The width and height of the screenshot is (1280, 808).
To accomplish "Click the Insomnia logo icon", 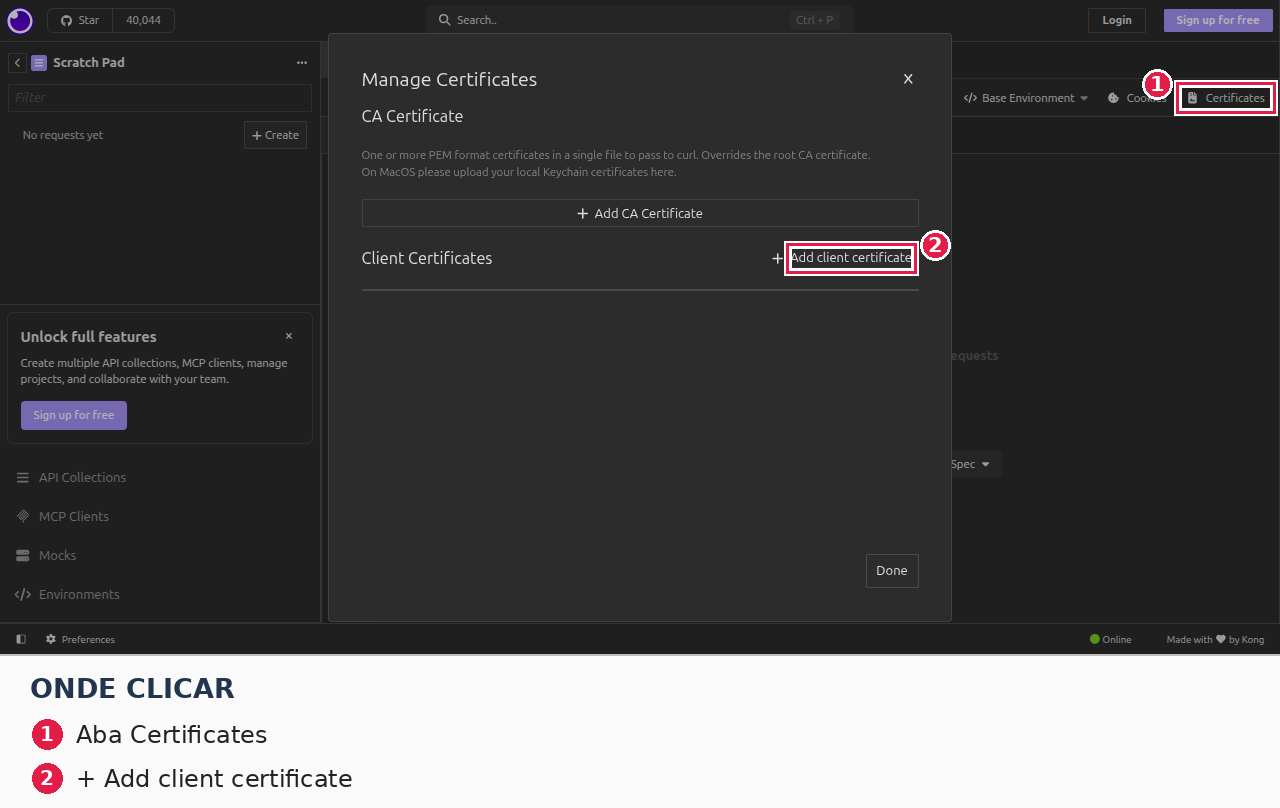I will tap(20, 20).
